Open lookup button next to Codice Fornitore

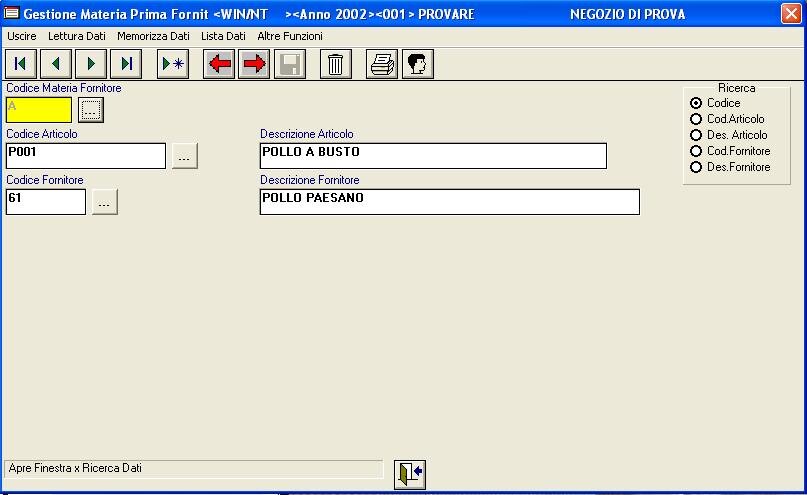pyautogui.click(x=104, y=202)
